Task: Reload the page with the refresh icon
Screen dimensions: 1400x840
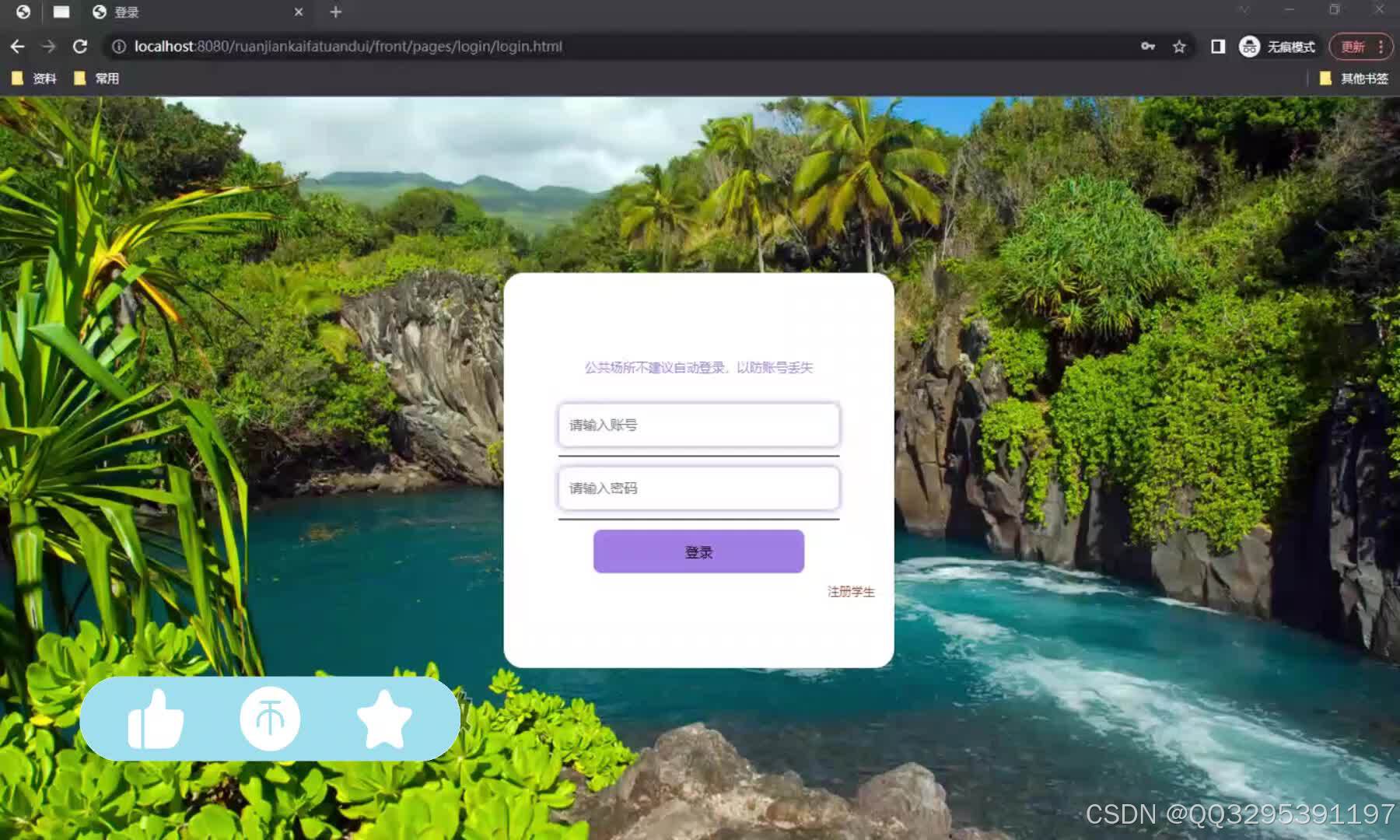Action: pyautogui.click(x=80, y=47)
